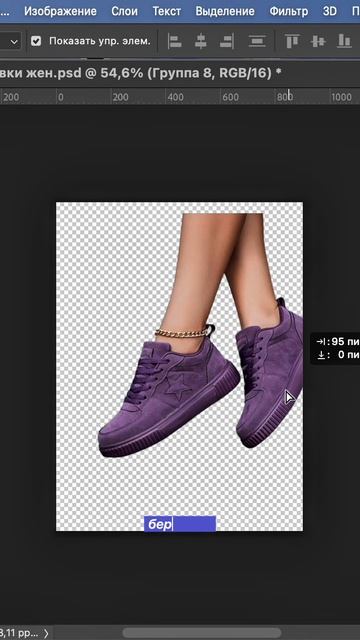Viewport: 360px width, 640px height.
Task: Align layers to vertical centers
Action: pos(318,41)
